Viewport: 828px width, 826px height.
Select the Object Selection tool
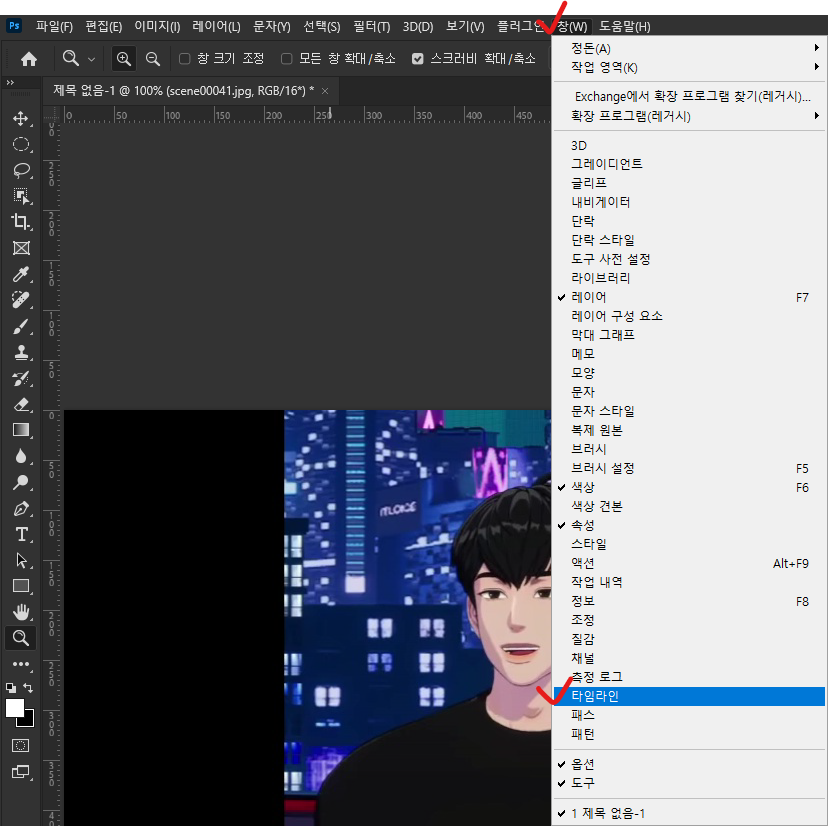tap(21, 196)
